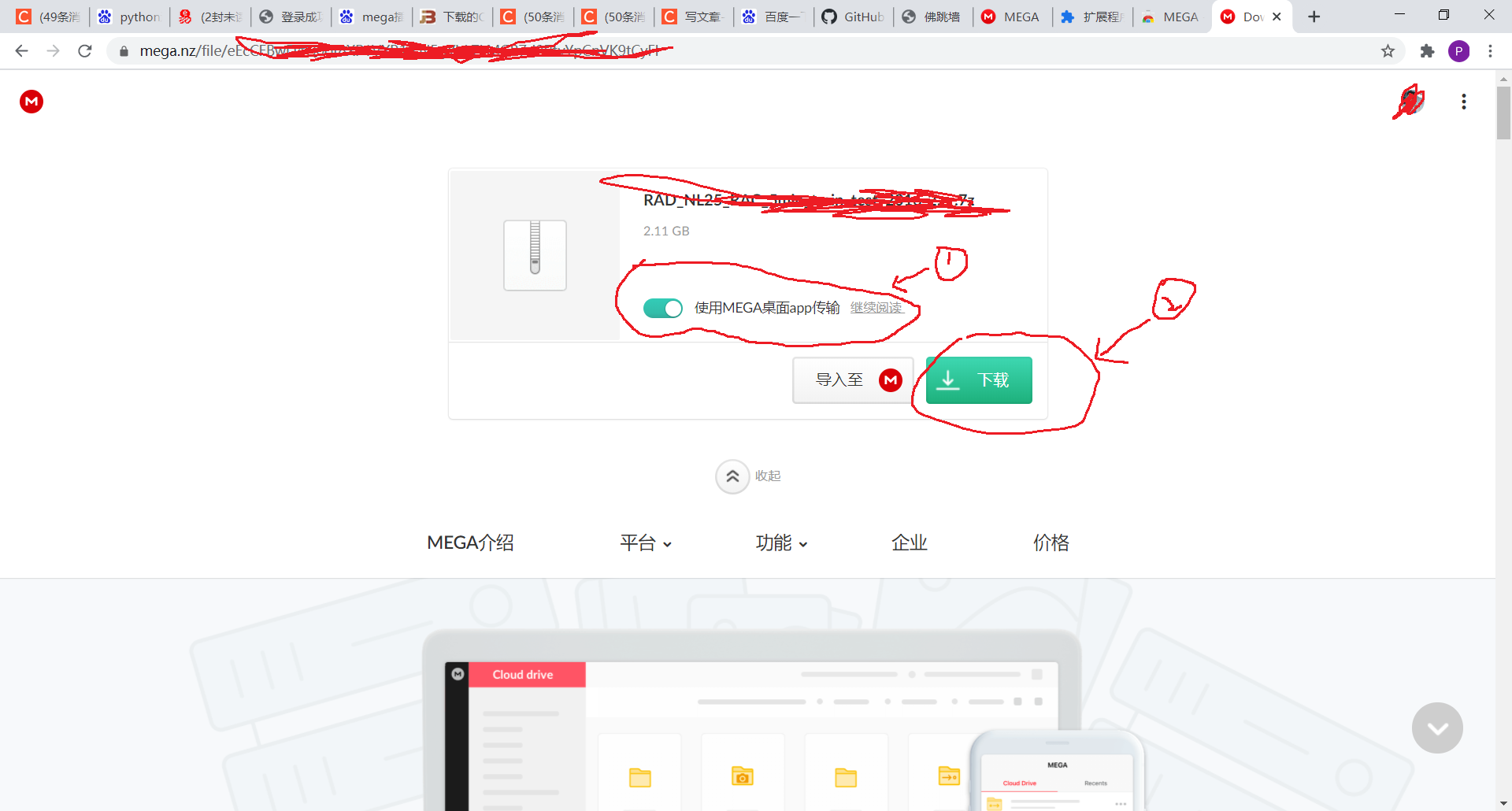The height and width of the screenshot is (811, 1512).
Task: Click the padlock icon in the address bar
Action: click(x=124, y=50)
